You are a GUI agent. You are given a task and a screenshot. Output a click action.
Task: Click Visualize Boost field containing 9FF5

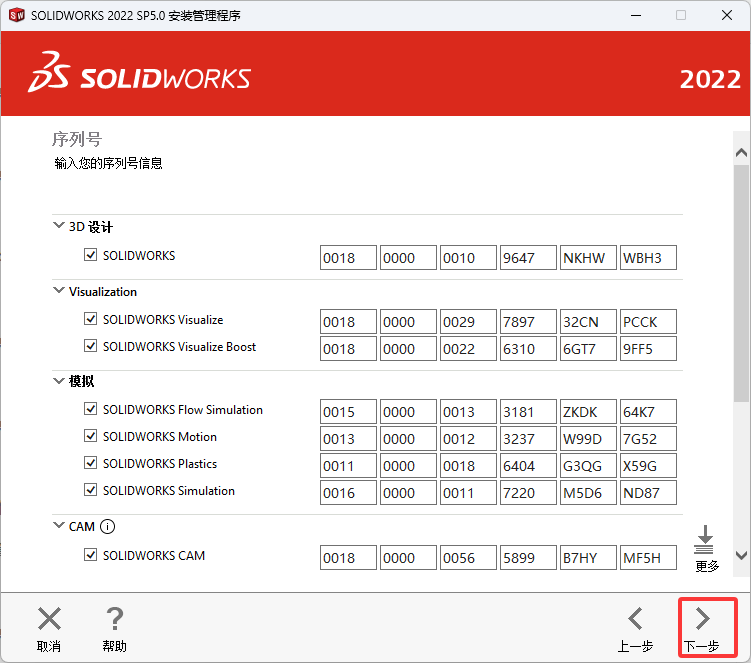[649, 348]
